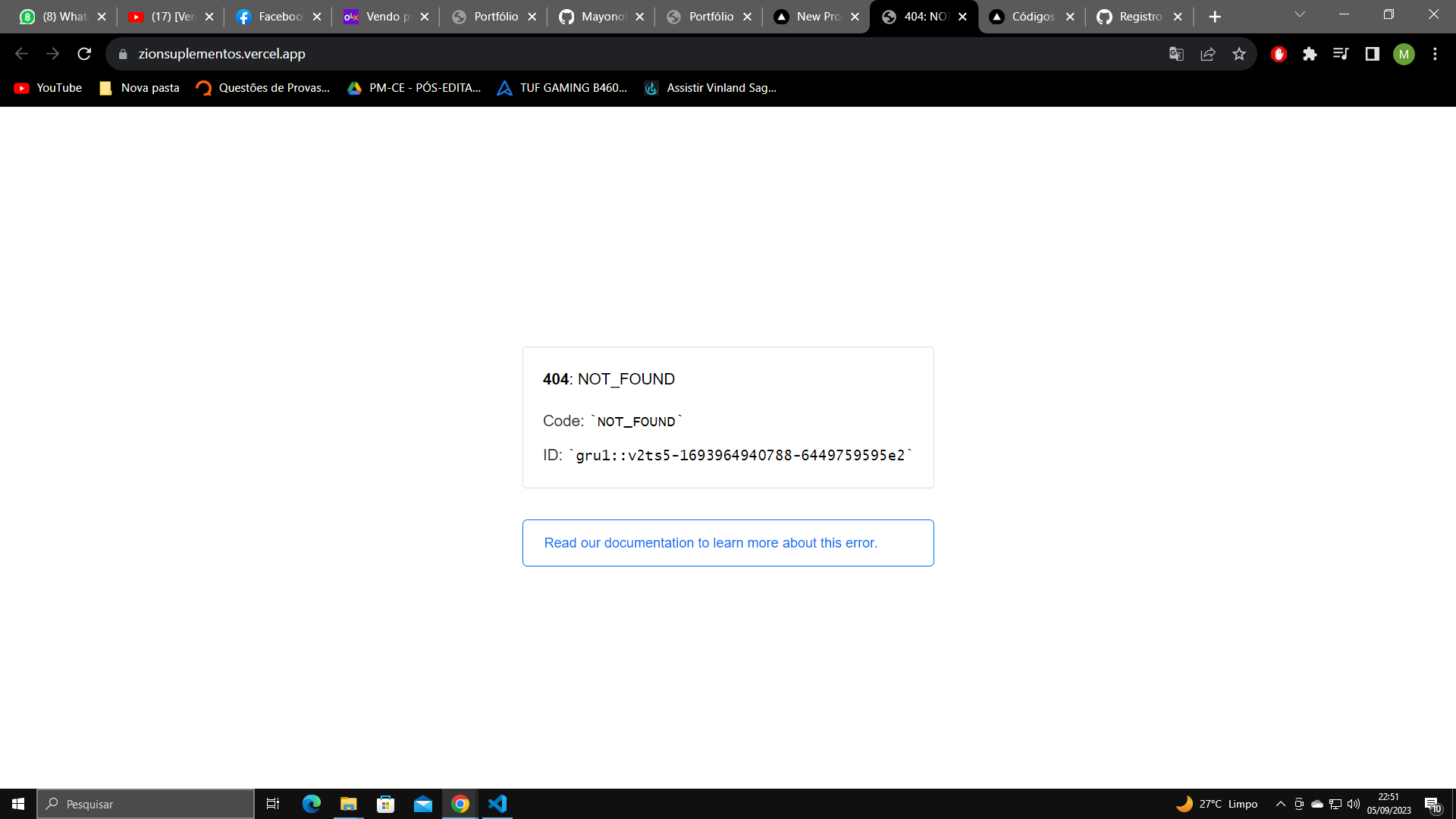
Task: Select the error ID gru1::v2ts5 text
Action: pyautogui.click(x=740, y=455)
